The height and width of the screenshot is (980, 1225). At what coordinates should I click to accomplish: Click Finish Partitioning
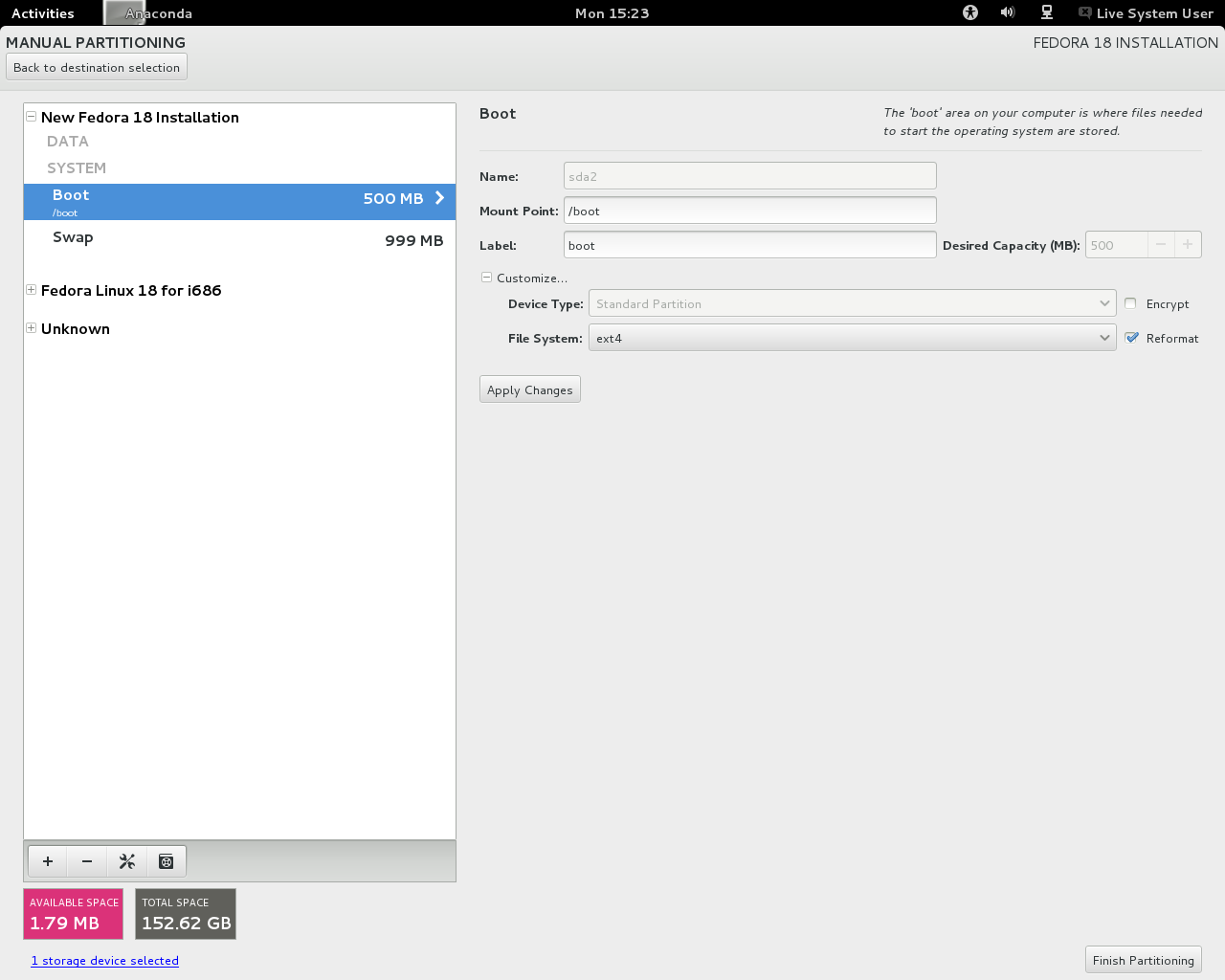click(1144, 960)
